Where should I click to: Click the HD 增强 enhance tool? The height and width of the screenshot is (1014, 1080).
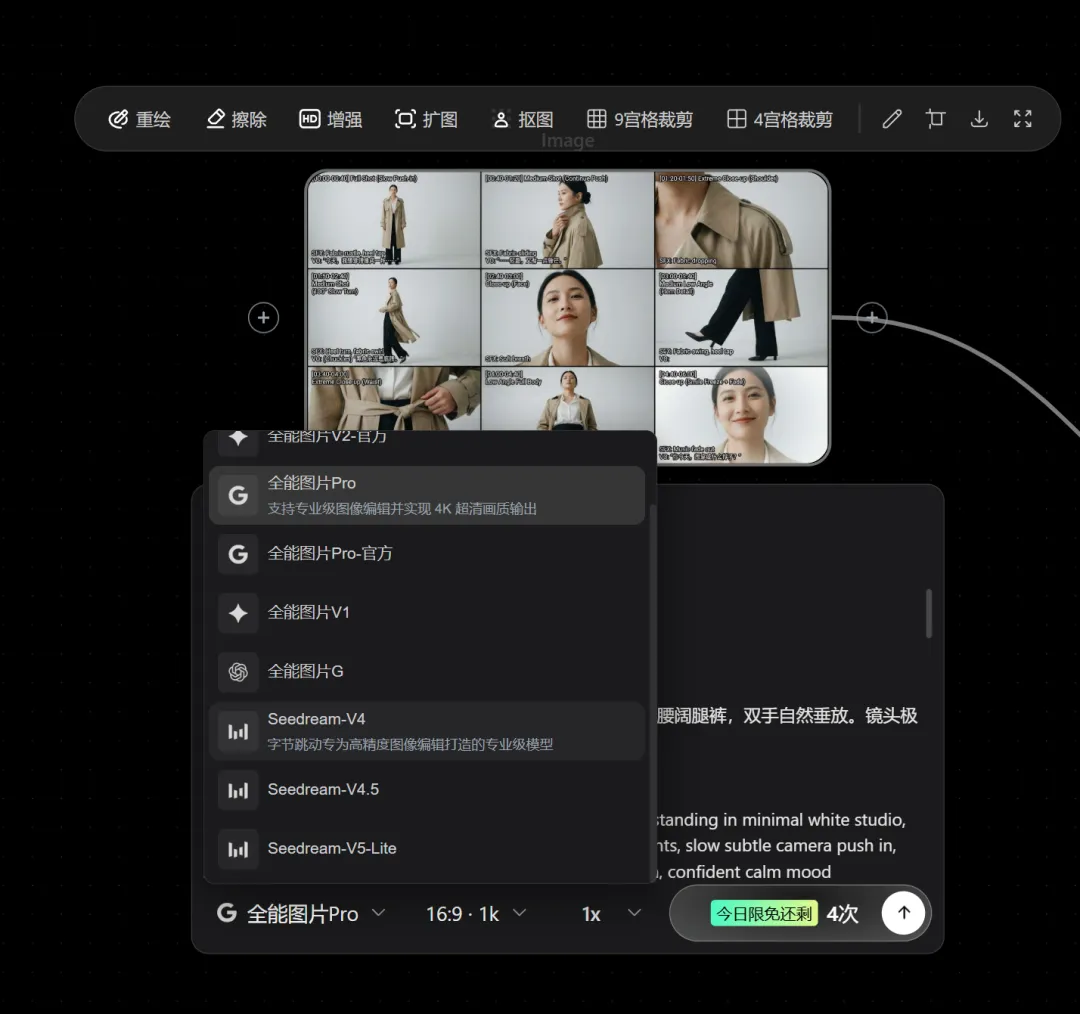[x=331, y=119]
